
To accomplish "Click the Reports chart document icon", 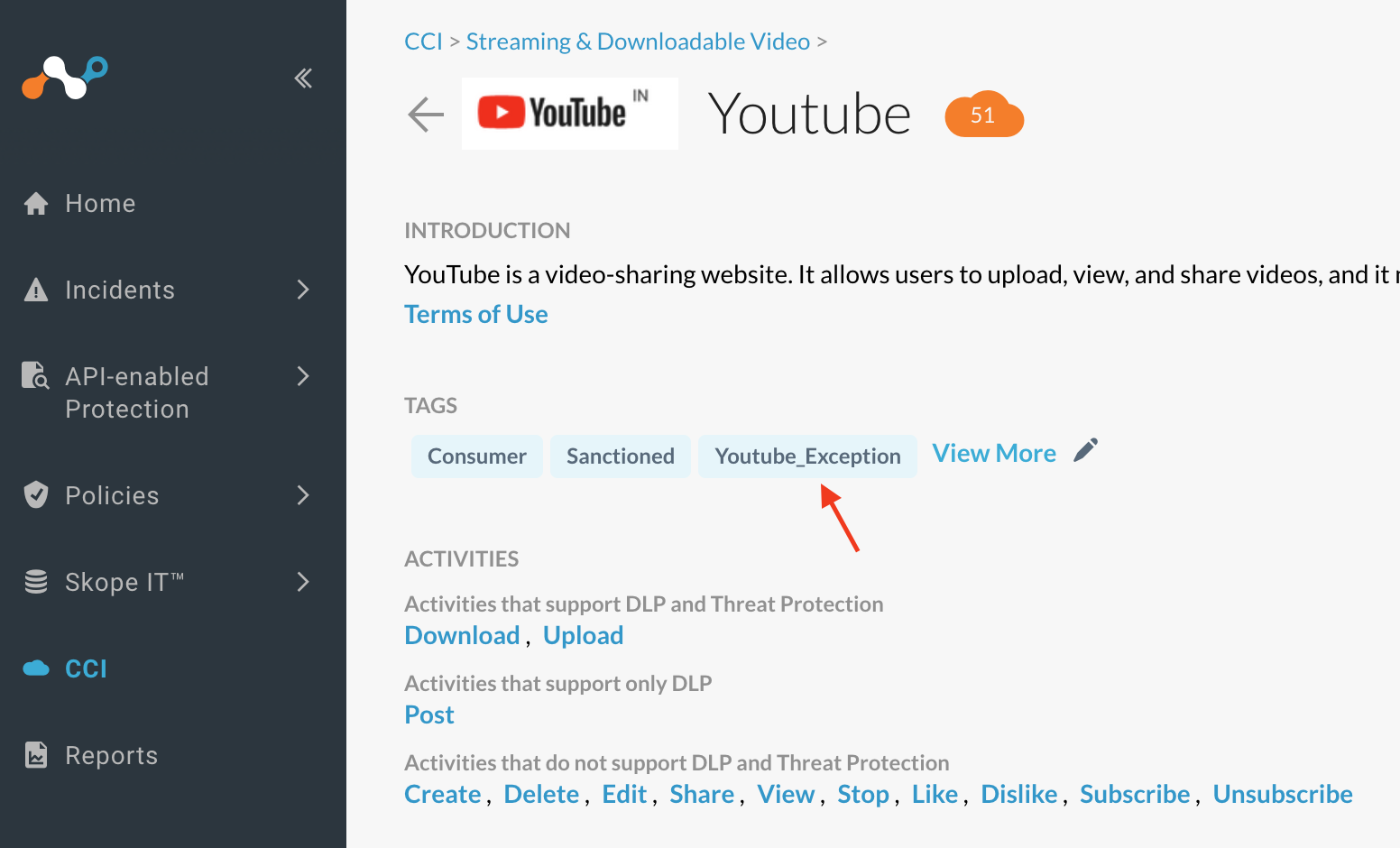I will (x=36, y=755).
